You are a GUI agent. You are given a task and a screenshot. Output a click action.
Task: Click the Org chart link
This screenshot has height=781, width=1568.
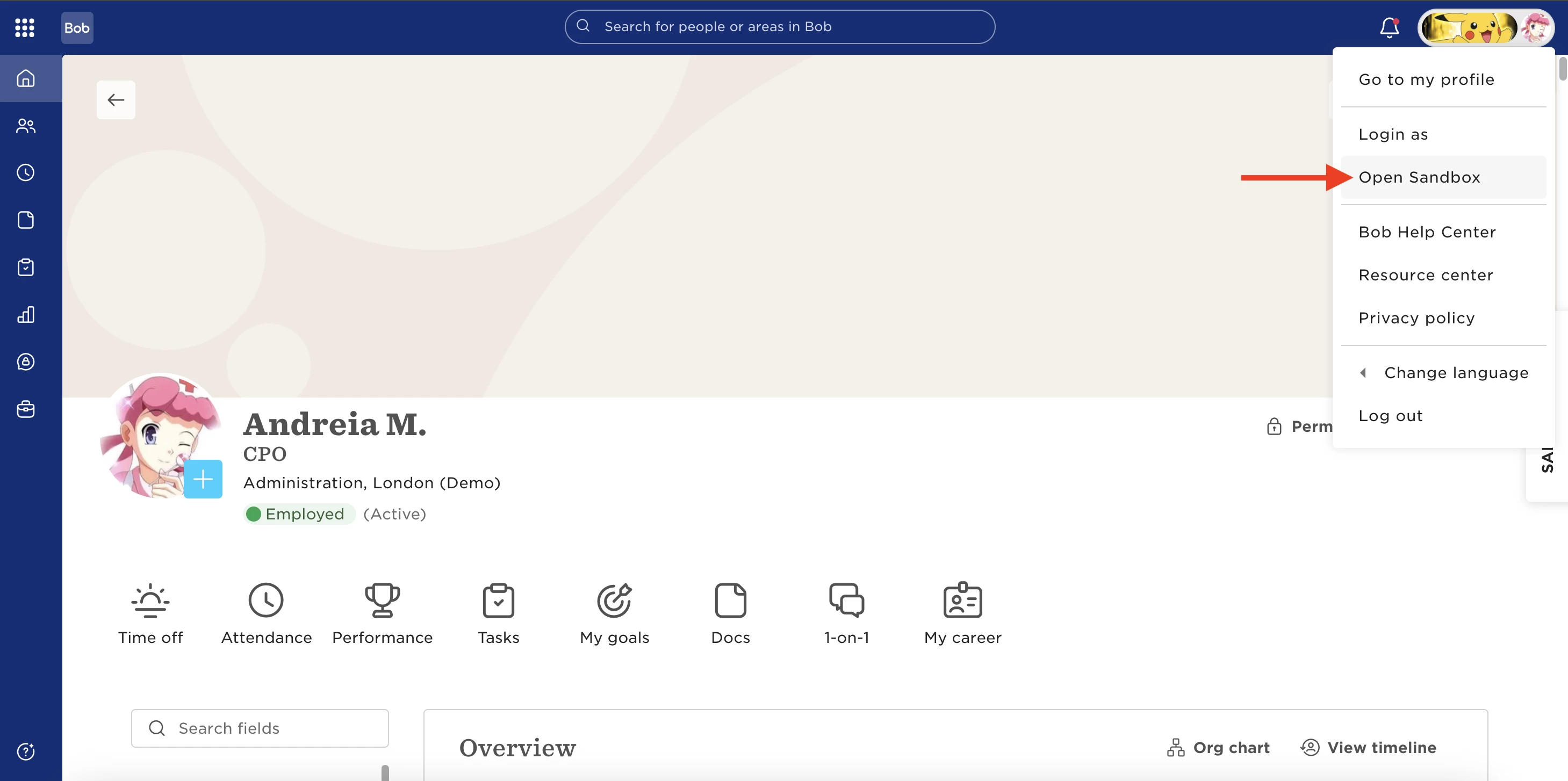point(1218,748)
